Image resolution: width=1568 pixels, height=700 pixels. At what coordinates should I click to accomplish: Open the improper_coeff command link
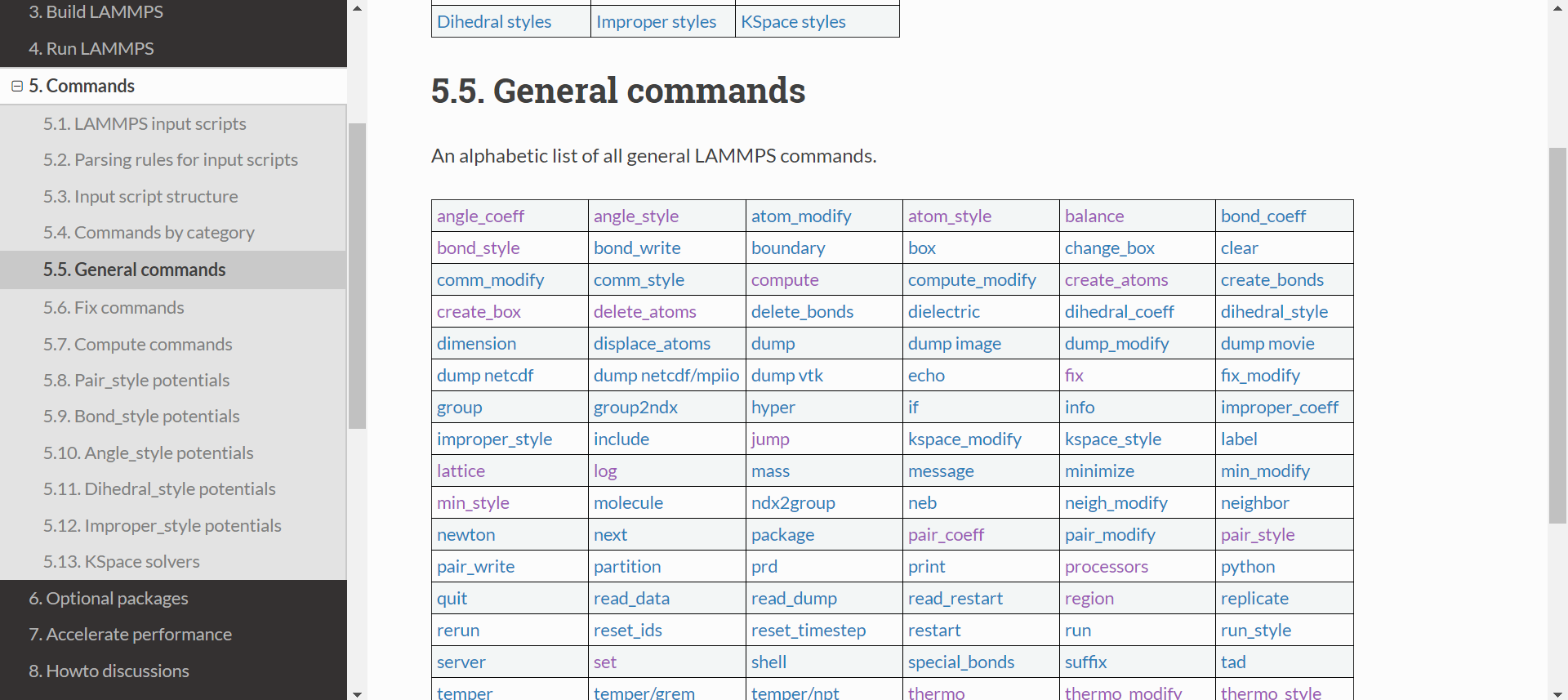tap(1280, 408)
